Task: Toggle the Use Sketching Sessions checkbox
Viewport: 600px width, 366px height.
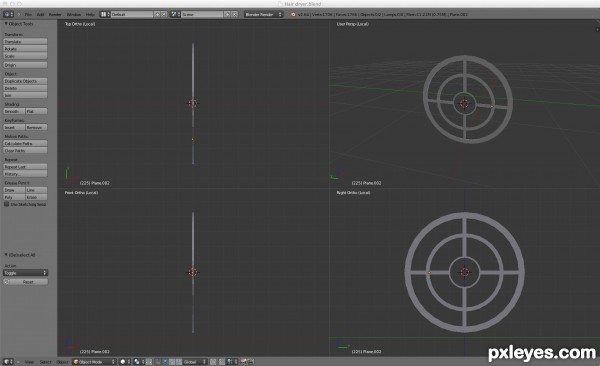Action: tap(7, 204)
